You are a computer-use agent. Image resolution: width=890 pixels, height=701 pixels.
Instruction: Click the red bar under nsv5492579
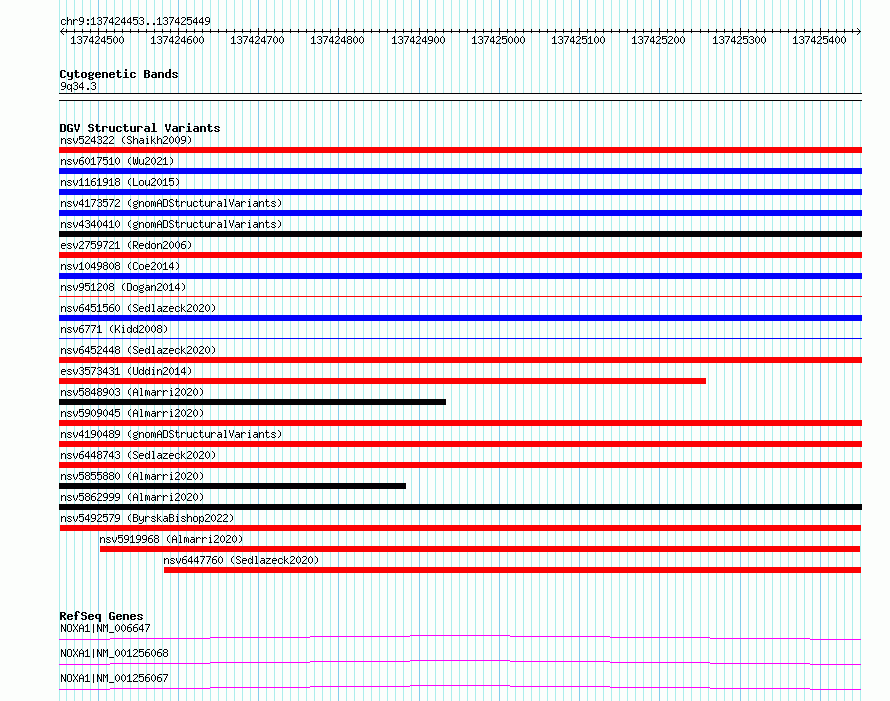460,528
